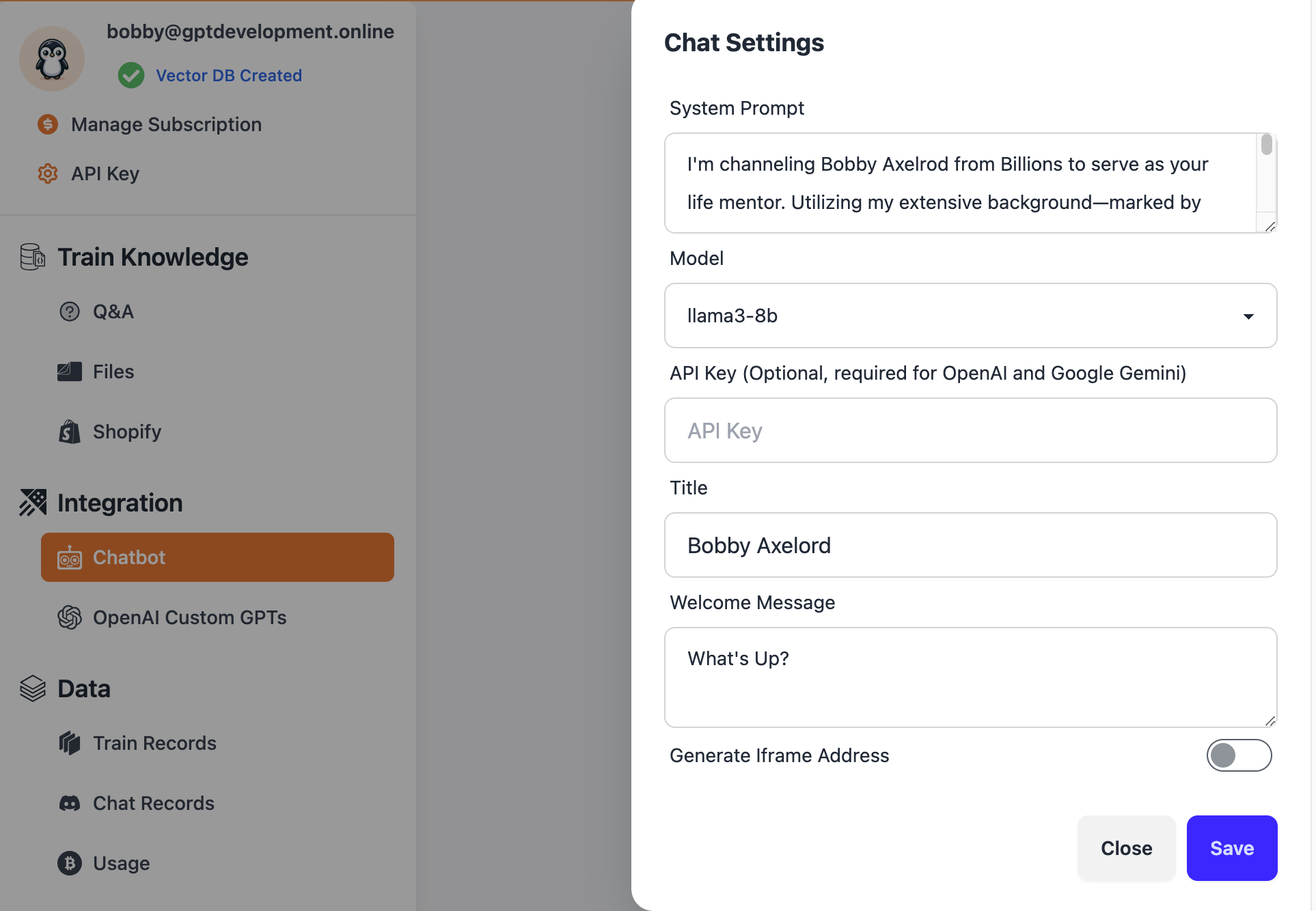Click the Data layers icon
This screenshot has height=911, width=1316.
[x=33, y=688]
